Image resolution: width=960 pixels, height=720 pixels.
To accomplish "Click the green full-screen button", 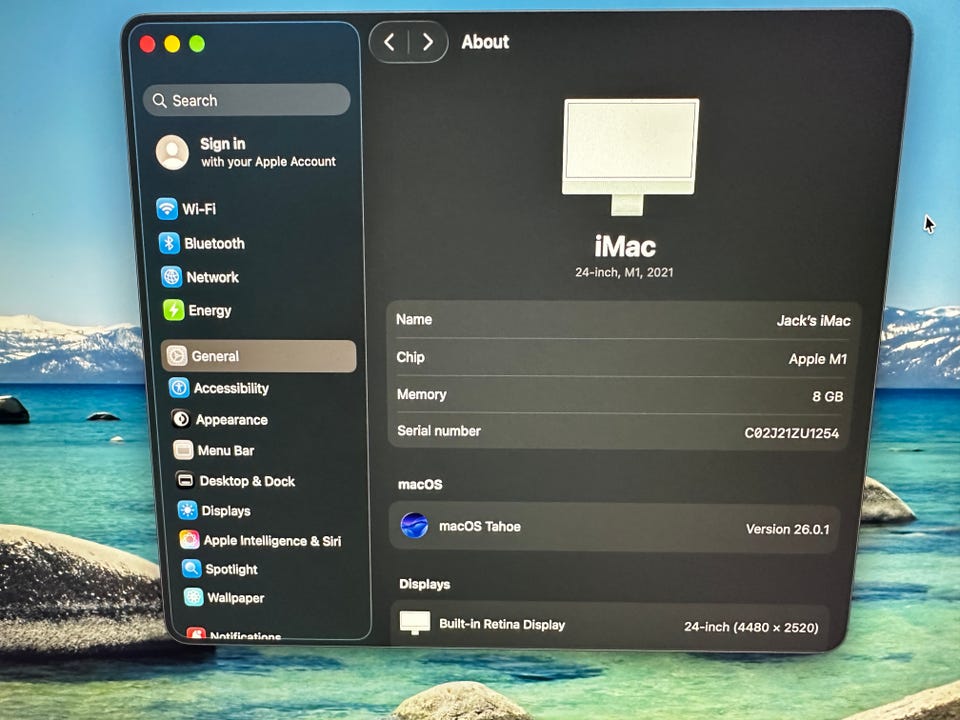I will click(x=197, y=43).
